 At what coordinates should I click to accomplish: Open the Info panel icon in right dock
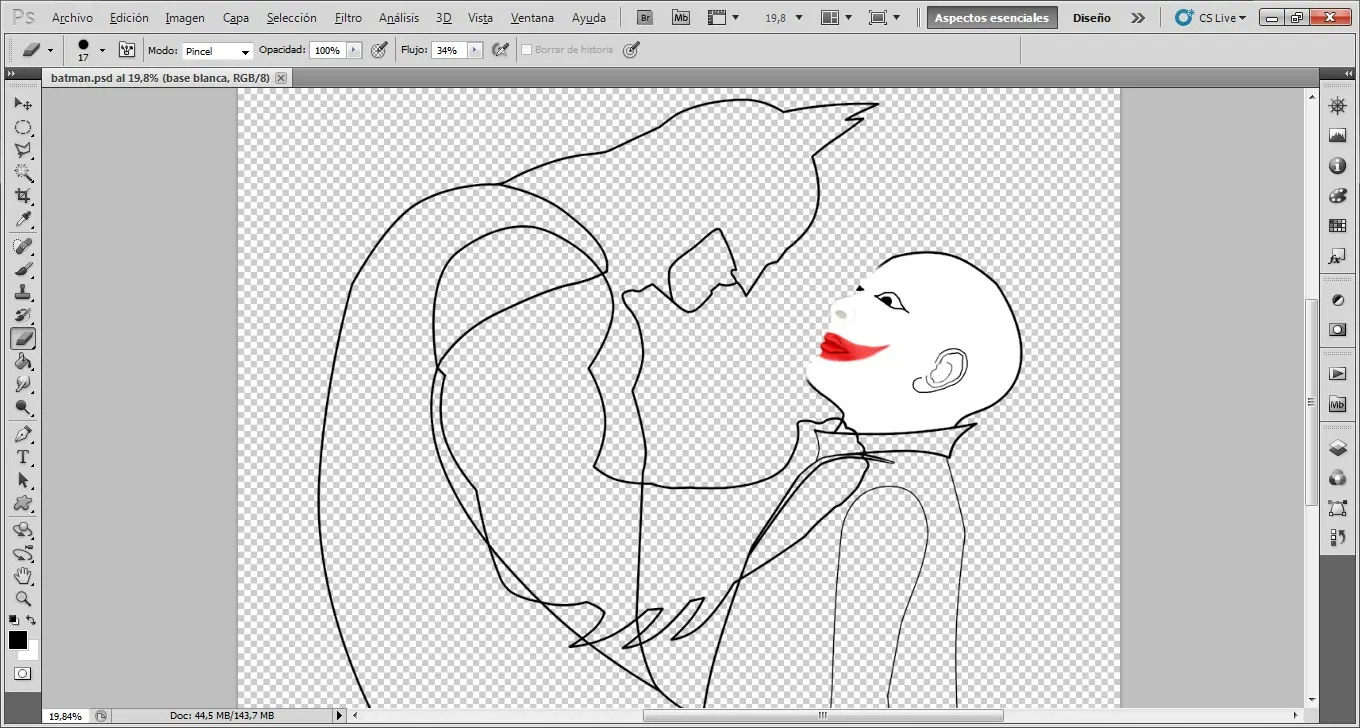click(x=1337, y=166)
